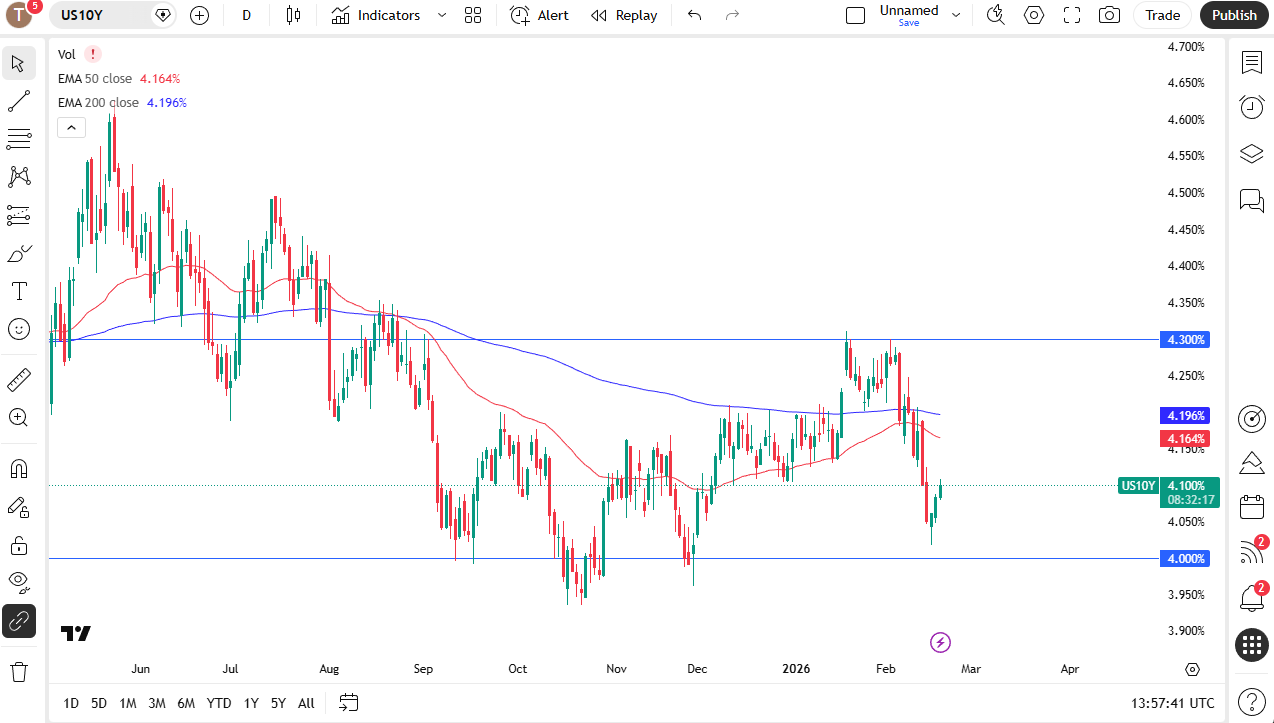Hide all drawings with eye icon
The height and width of the screenshot is (723, 1274).
pos(18,583)
